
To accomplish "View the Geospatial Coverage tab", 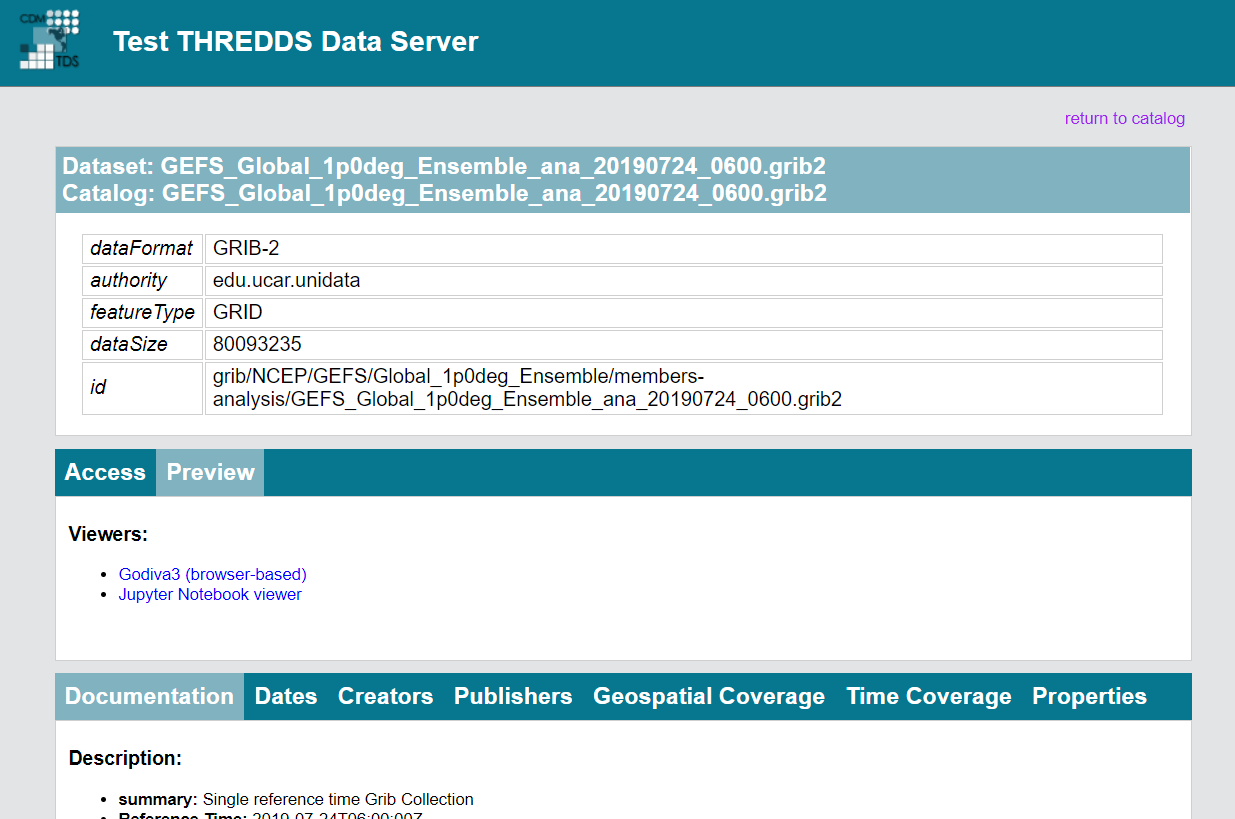I will (709, 696).
